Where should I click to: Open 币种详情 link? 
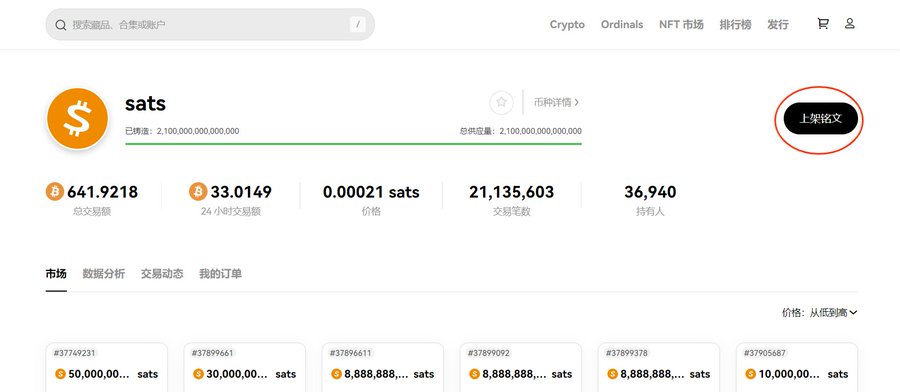(x=556, y=103)
